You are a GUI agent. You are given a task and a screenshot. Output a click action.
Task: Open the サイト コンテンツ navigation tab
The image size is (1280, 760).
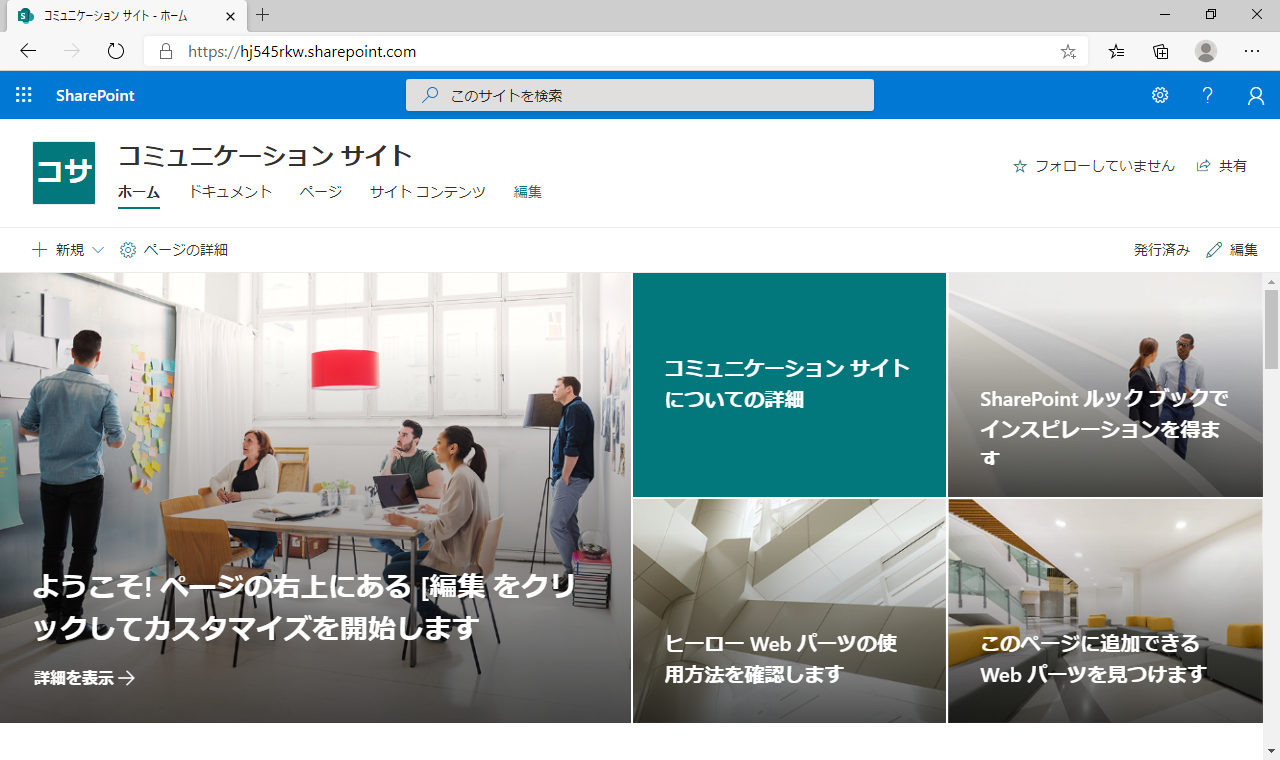(428, 192)
